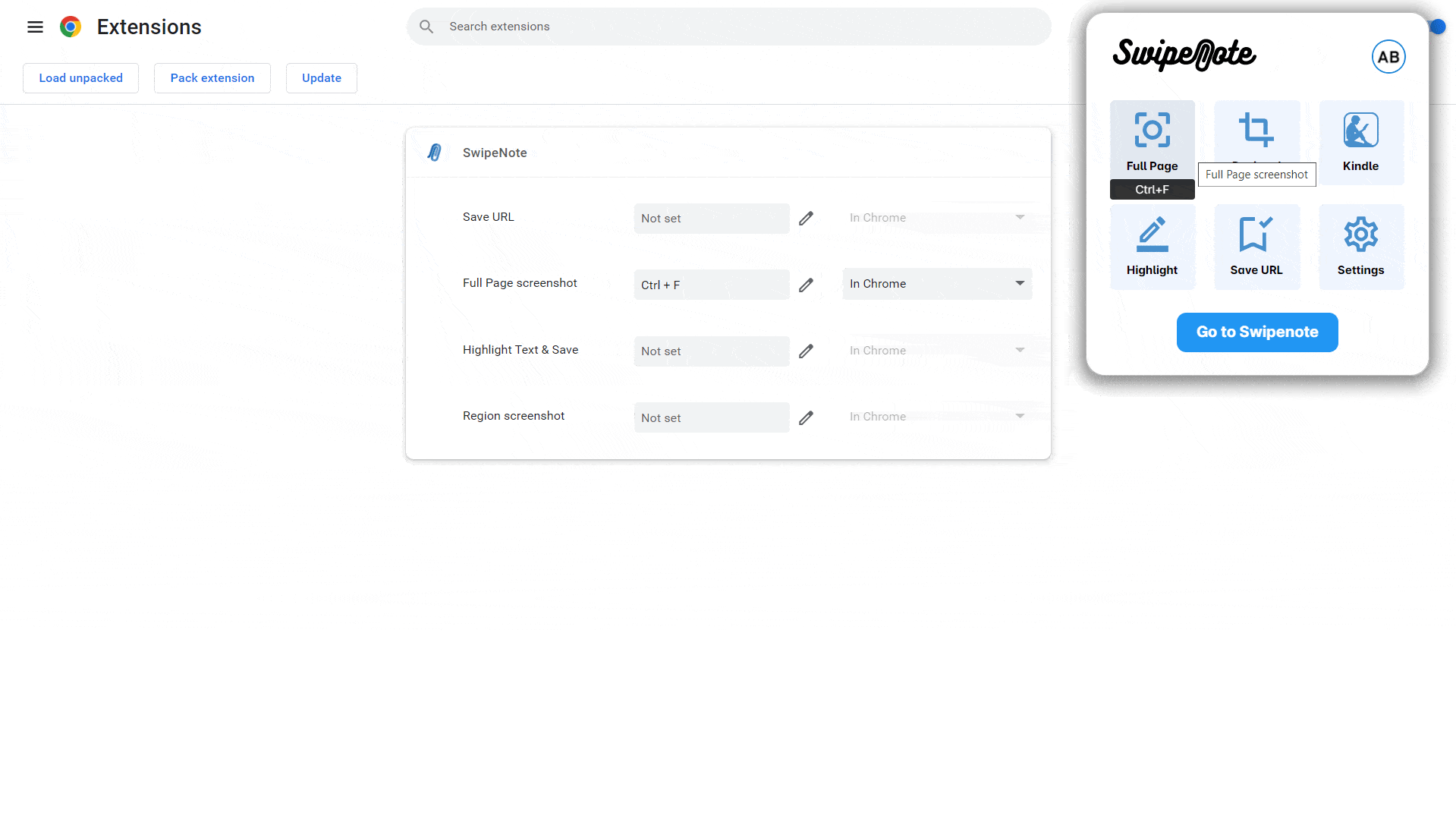This screenshot has width=1456, height=819.
Task: Open Highlight Text & Save scope dropdown
Action: 937,351
